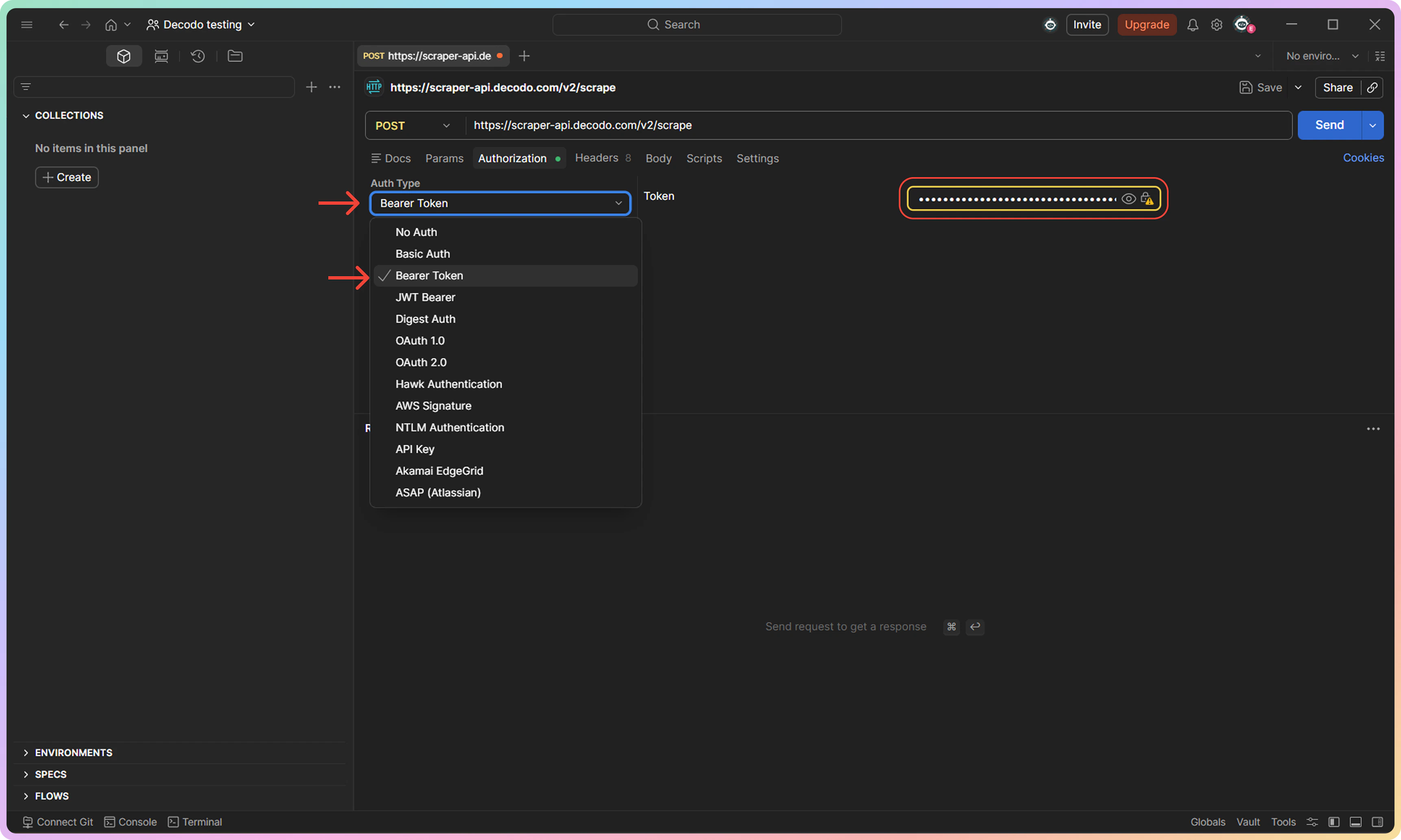Open the No environment selector dropdown

point(1322,56)
